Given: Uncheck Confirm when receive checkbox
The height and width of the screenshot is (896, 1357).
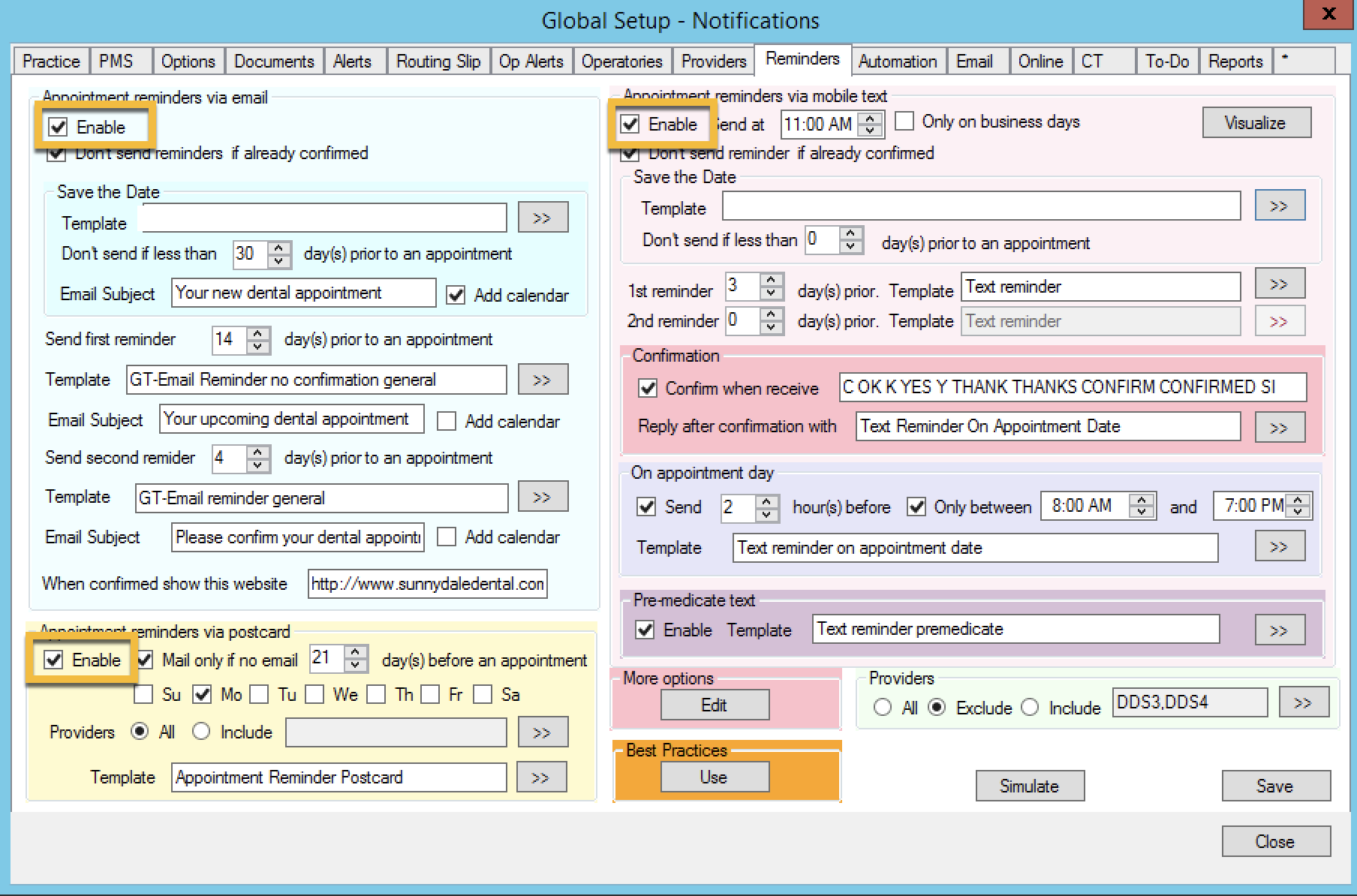Looking at the screenshot, I should [x=647, y=388].
